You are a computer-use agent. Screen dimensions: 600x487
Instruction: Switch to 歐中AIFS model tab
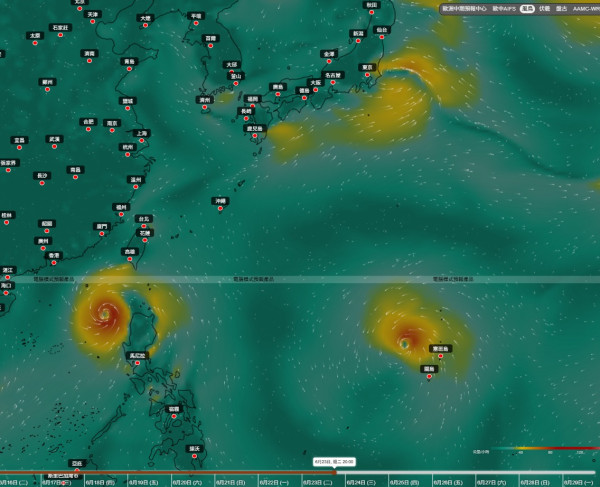504,8
